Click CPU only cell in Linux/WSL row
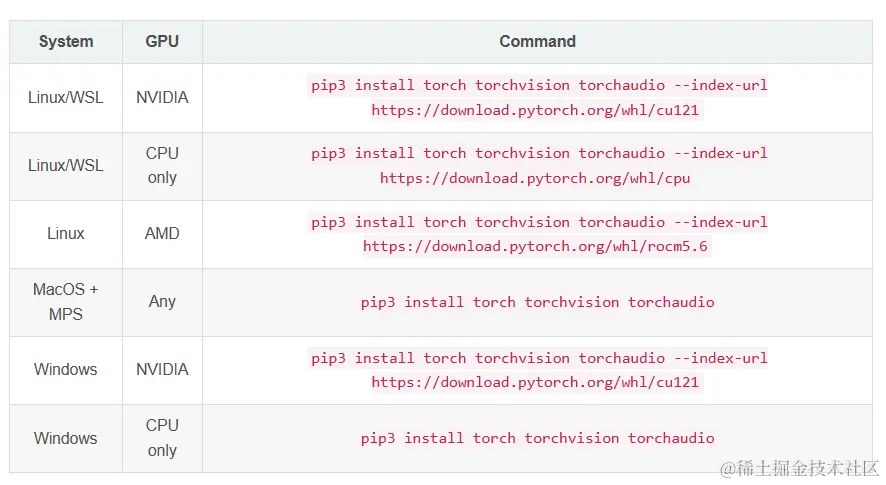The image size is (886, 485). point(162,166)
